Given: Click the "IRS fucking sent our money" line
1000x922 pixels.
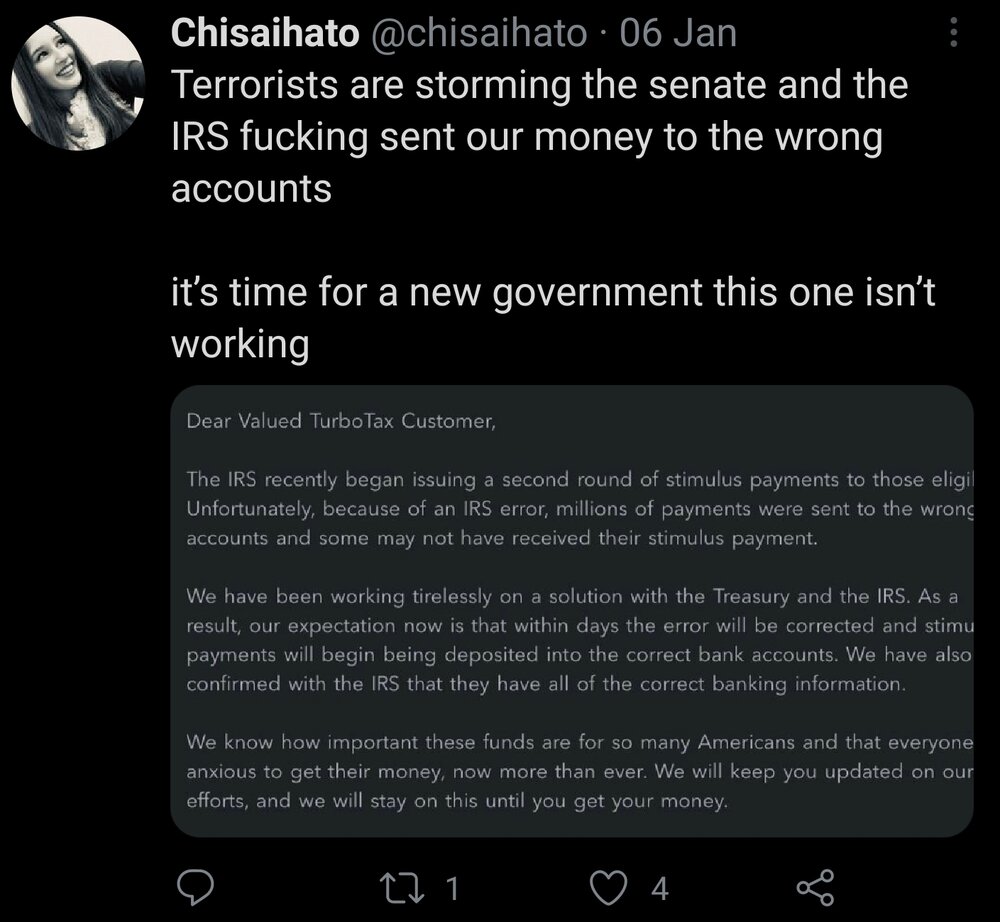Looking at the screenshot, I should (x=526, y=138).
